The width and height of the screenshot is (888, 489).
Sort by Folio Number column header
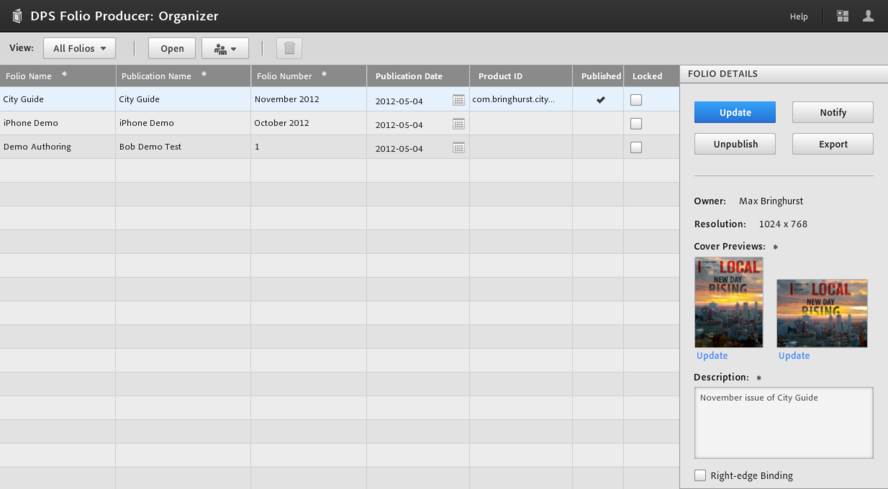pyautogui.click(x=309, y=76)
